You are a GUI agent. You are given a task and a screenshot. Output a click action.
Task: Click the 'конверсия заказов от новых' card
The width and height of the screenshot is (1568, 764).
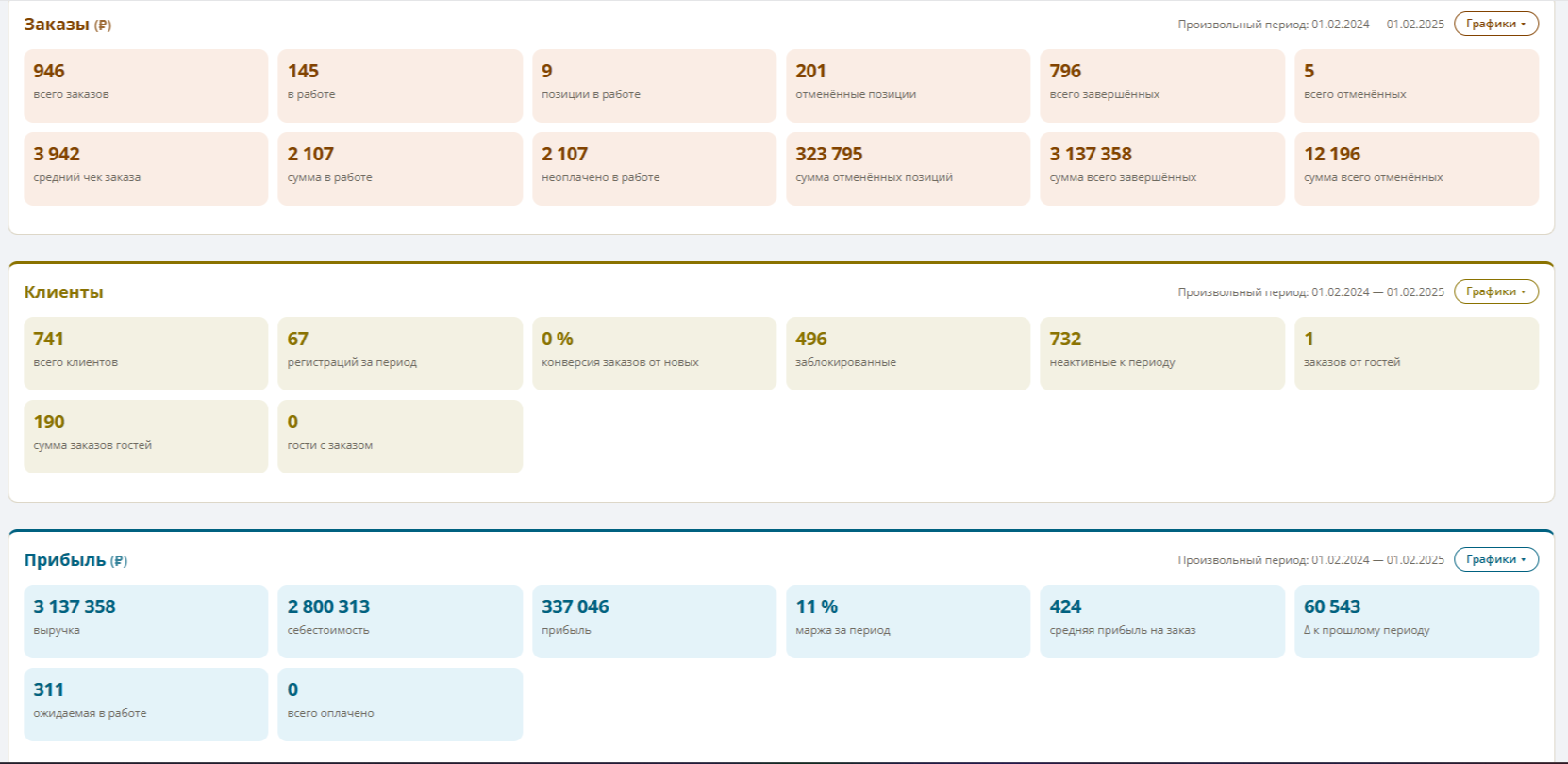[655, 354]
